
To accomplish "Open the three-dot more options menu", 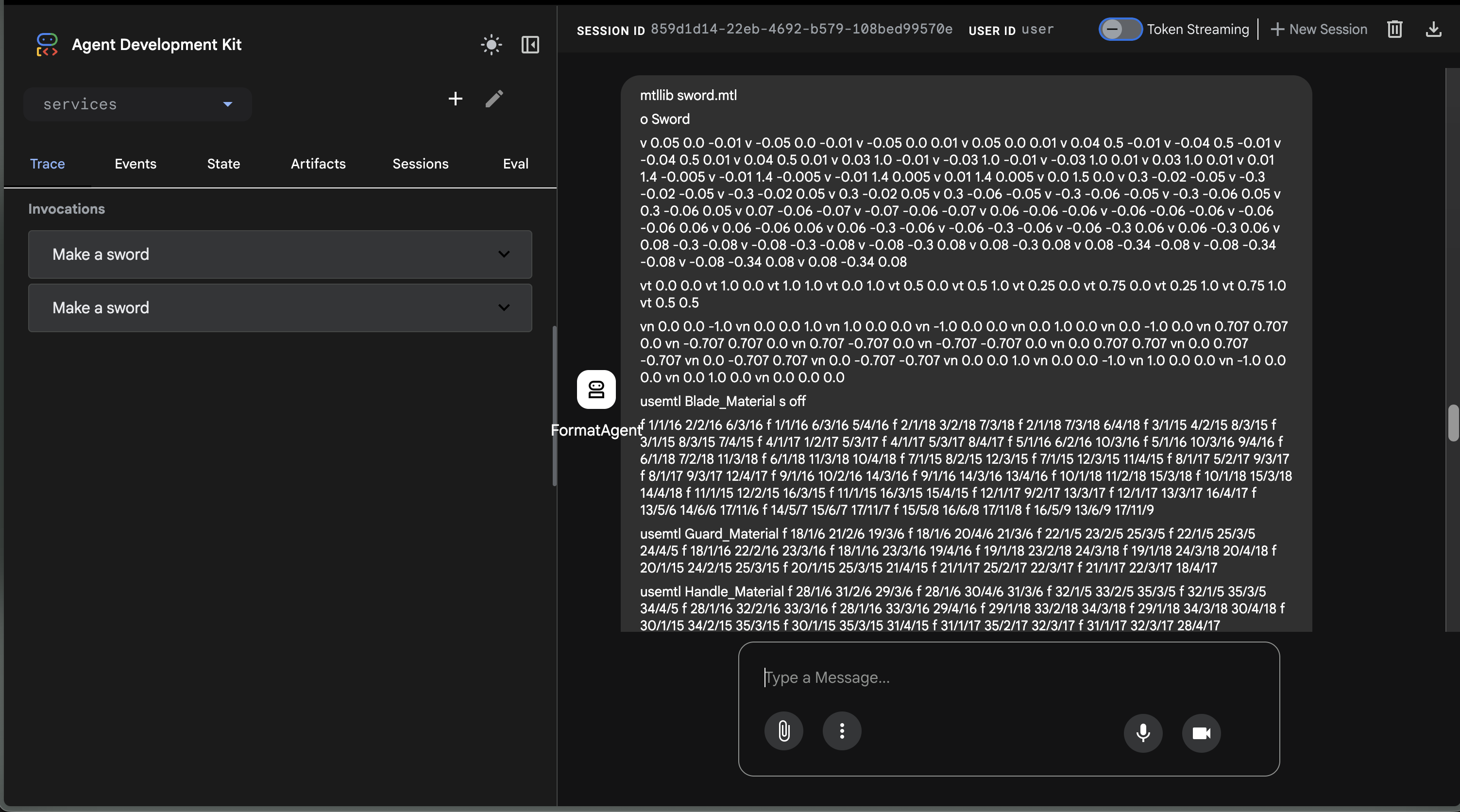I will [842, 731].
